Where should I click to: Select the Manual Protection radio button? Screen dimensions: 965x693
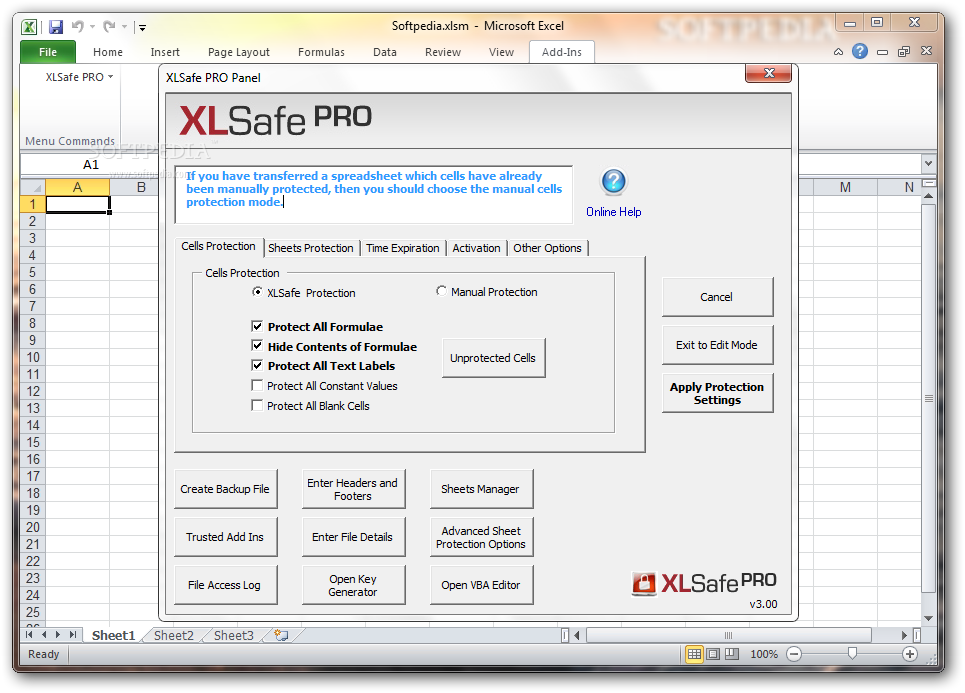click(441, 290)
